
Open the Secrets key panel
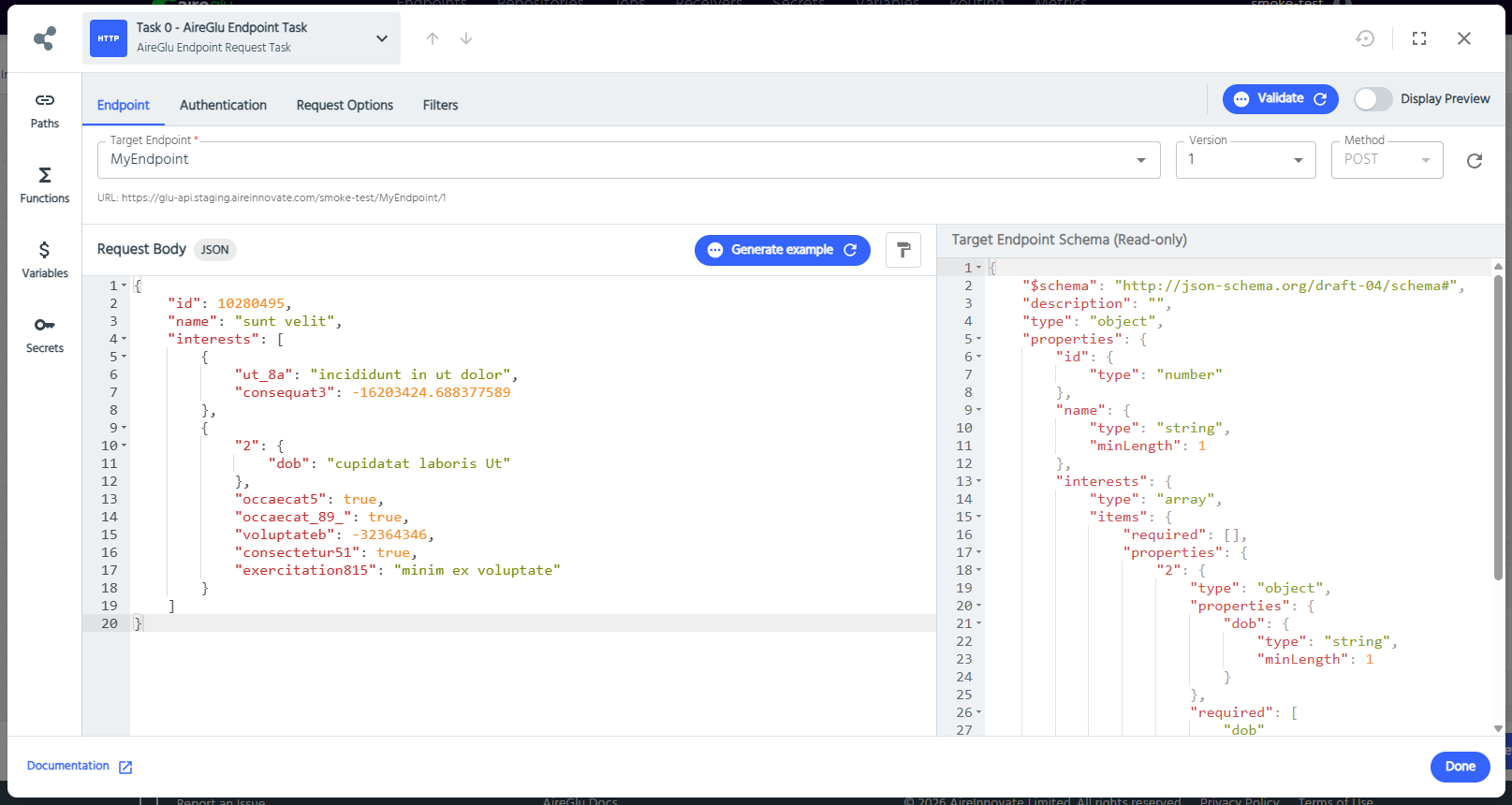(x=44, y=334)
